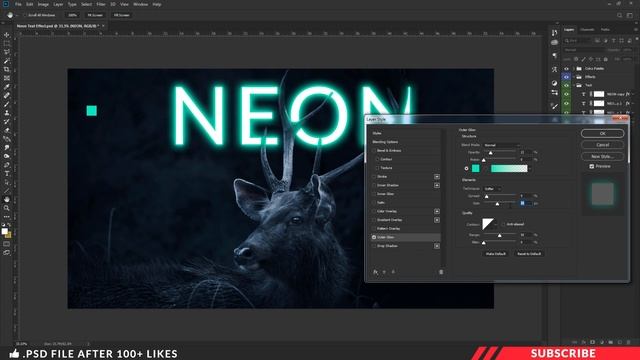Open the layer filter kind dropdown
Viewport: 640px width, 360px height.
point(578,41)
